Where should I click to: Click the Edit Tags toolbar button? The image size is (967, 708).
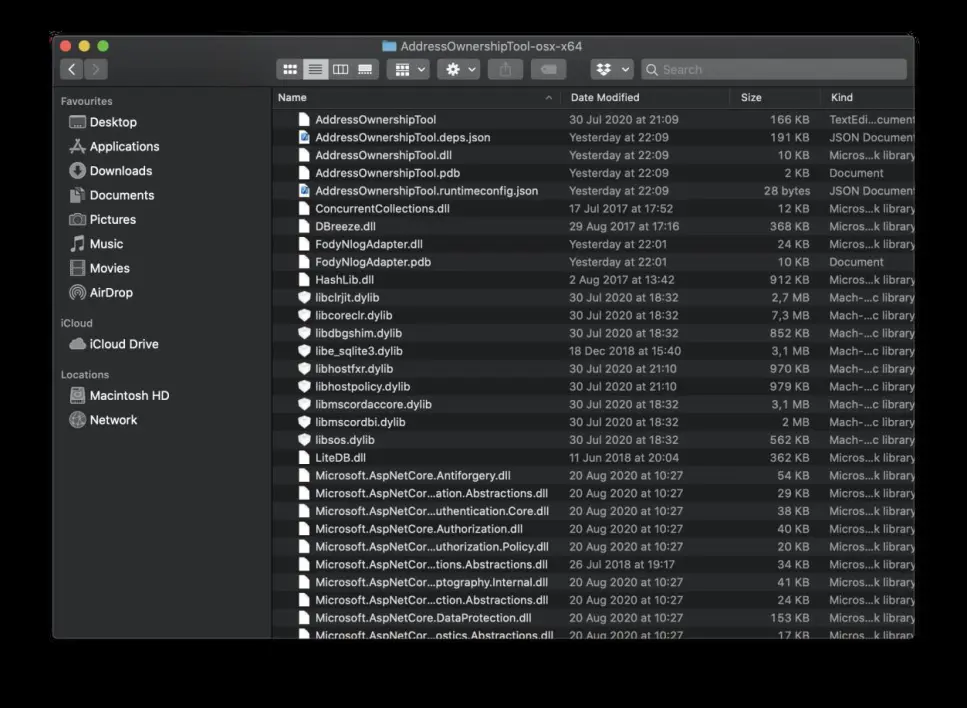pyautogui.click(x=549, y=69)
